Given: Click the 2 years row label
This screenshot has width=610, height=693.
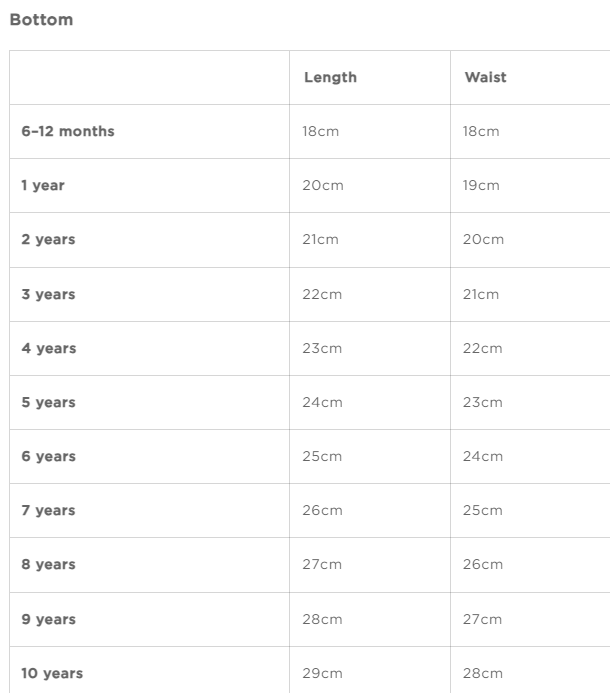Looking at the screenshot, I should coord(48,239).
